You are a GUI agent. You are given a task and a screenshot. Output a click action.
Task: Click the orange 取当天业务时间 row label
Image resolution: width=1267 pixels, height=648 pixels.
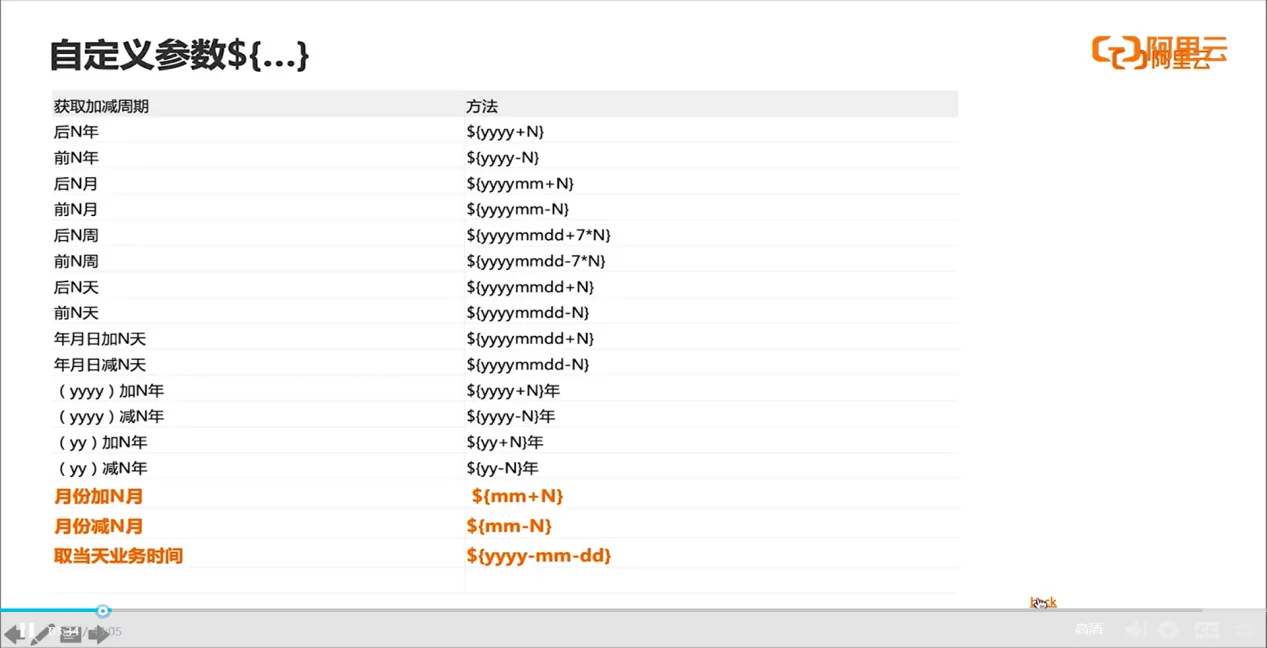click(118, 556)
